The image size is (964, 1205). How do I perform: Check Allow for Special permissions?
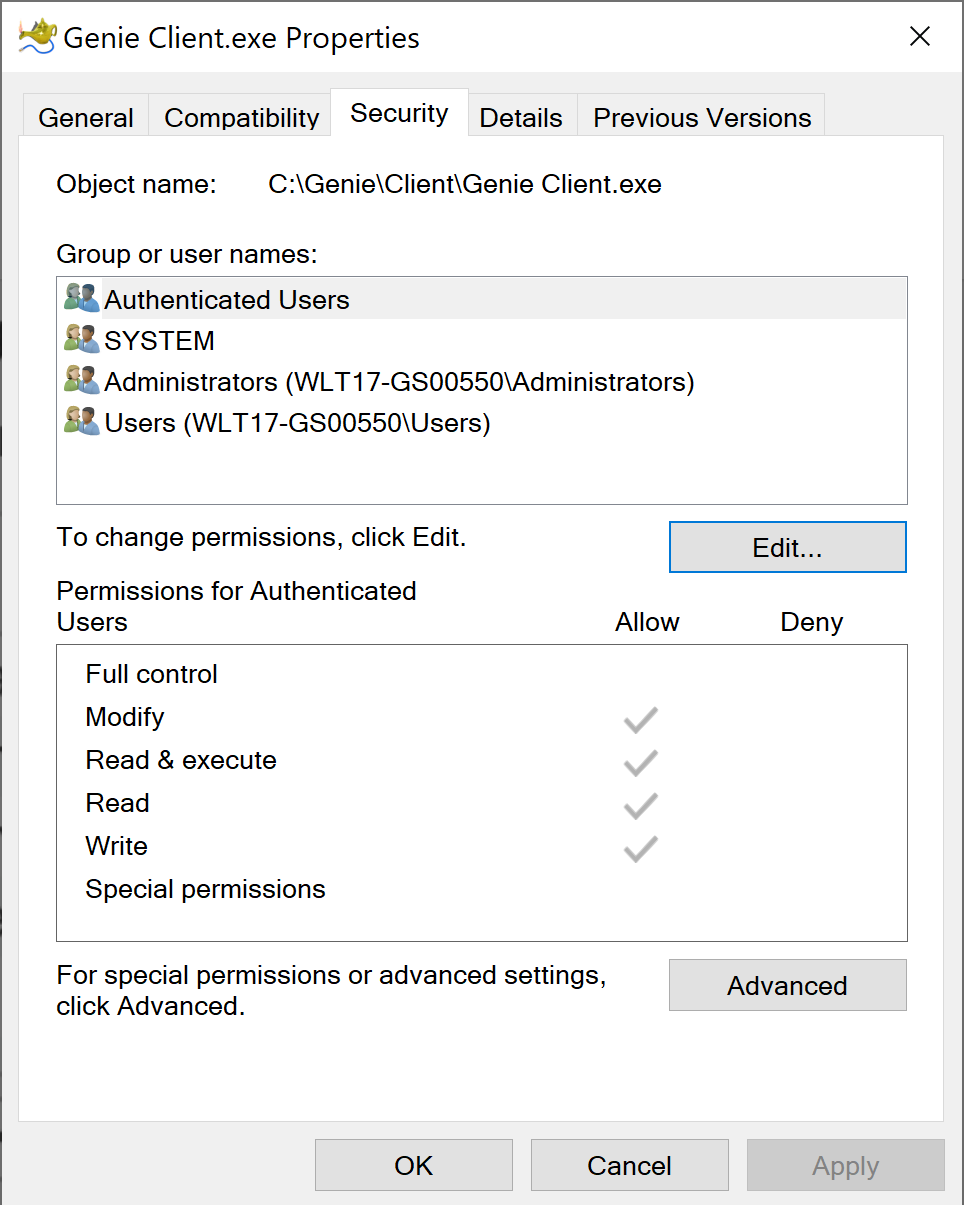pos(639,890)
